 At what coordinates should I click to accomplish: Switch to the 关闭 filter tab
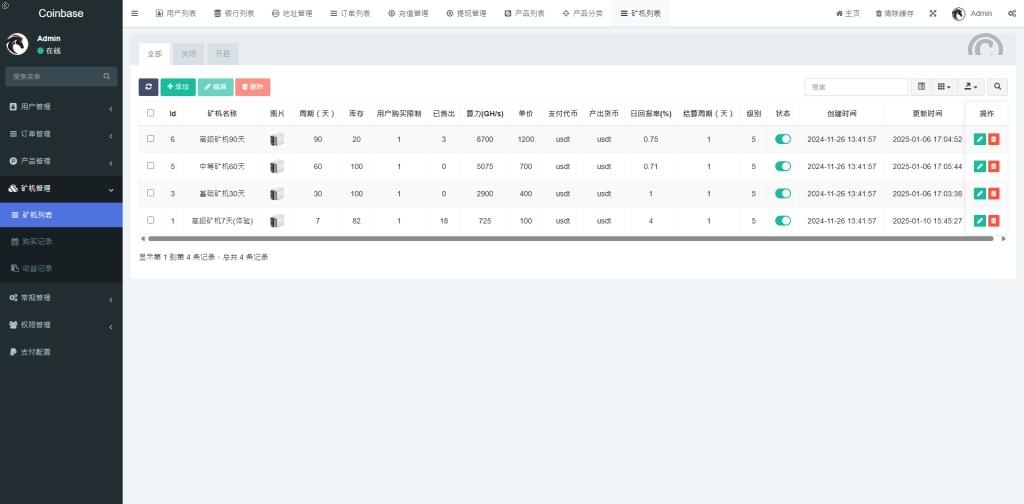[x=189, y=54]
